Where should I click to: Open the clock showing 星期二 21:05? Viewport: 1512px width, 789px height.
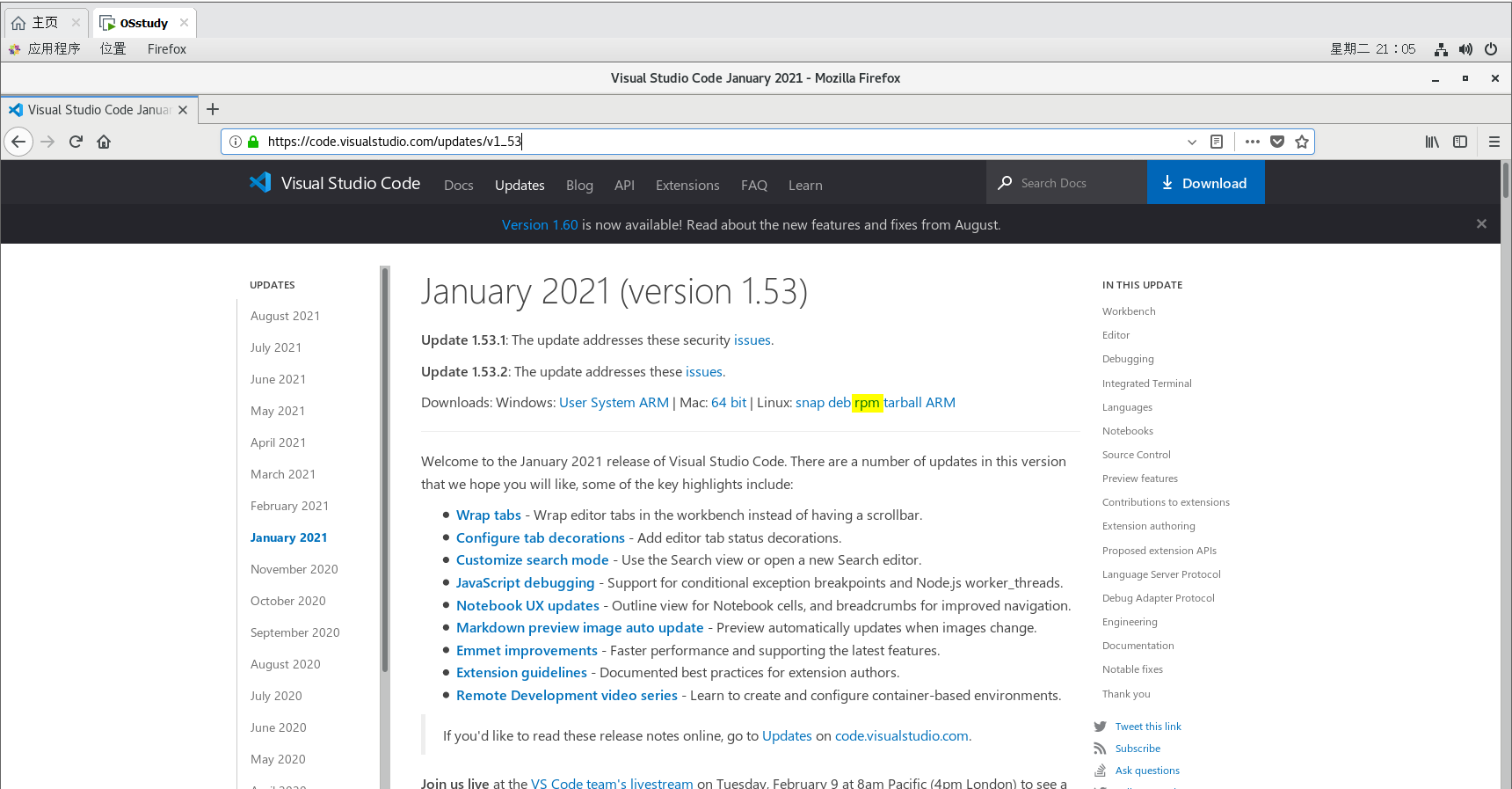pyautogui.click(x=1373, y=49)
